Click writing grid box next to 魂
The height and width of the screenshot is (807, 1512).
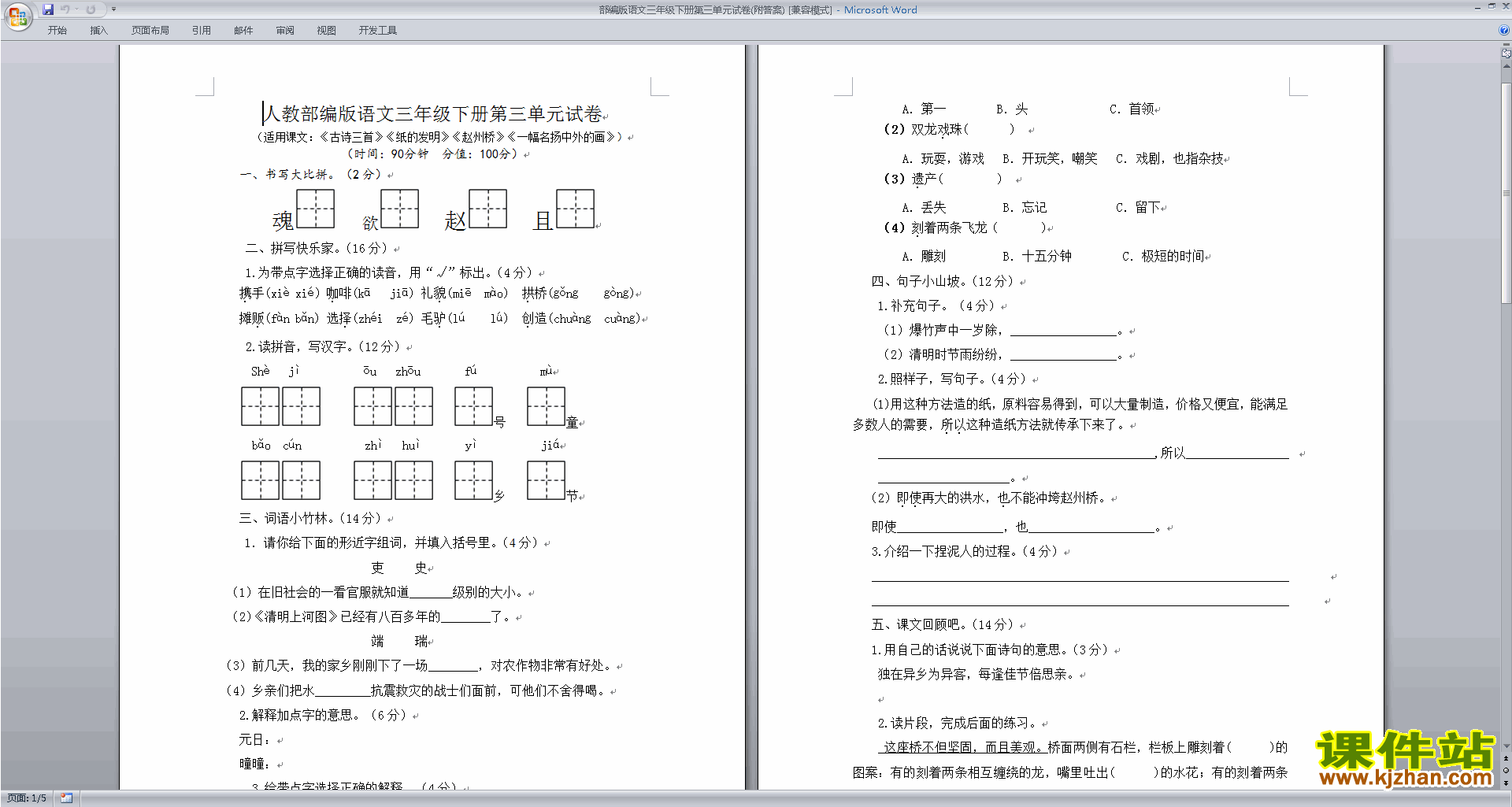tap(315, 209)
